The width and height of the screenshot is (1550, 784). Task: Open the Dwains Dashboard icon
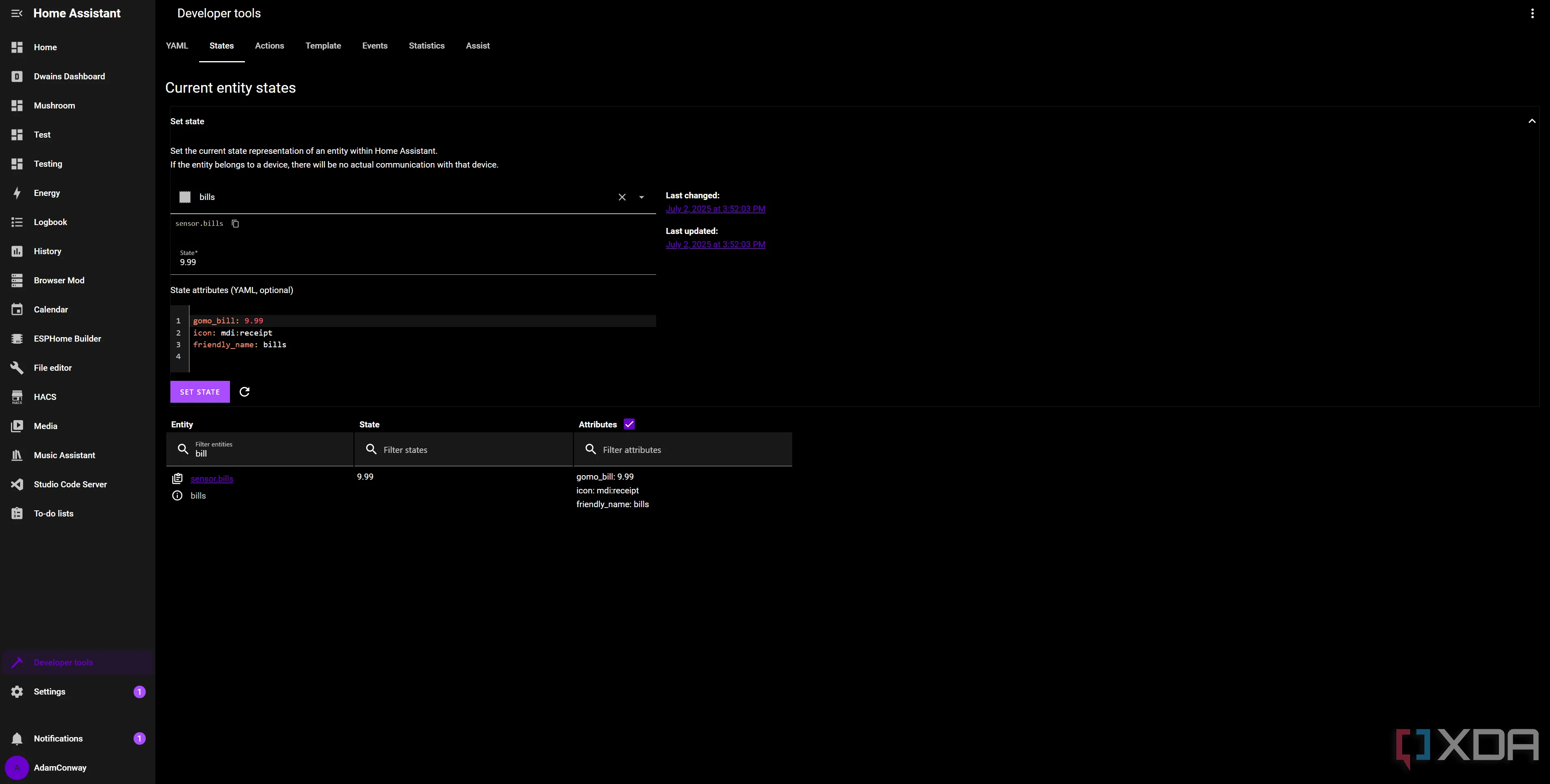click(x=17, y=76)
